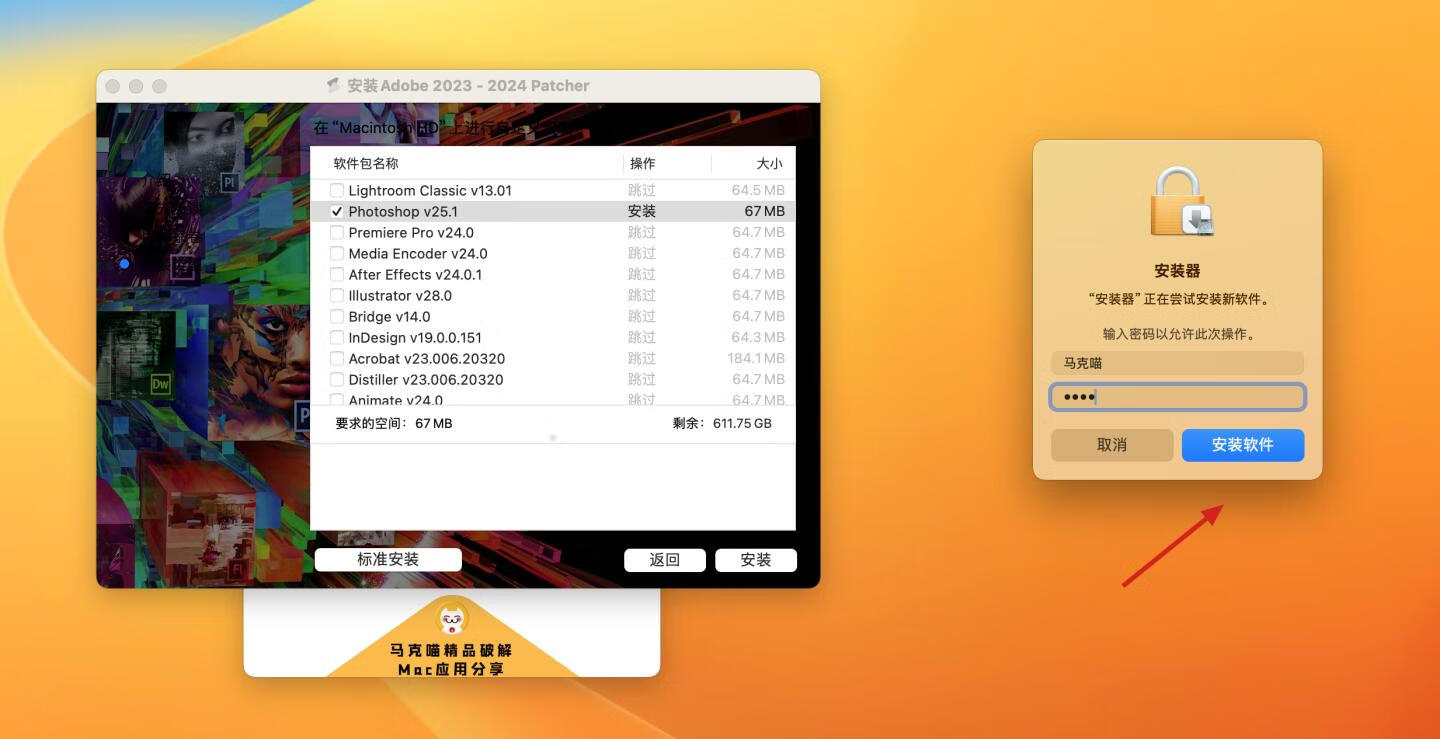Click the 剩余: 611.75 GB text
1440x739 pixels.
723,423
